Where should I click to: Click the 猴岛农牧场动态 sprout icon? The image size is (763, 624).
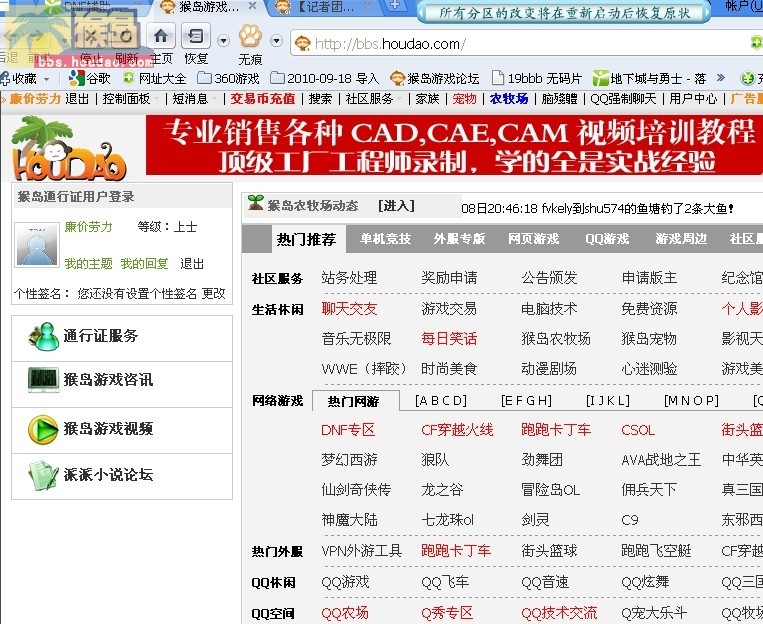tap(255, 202)
